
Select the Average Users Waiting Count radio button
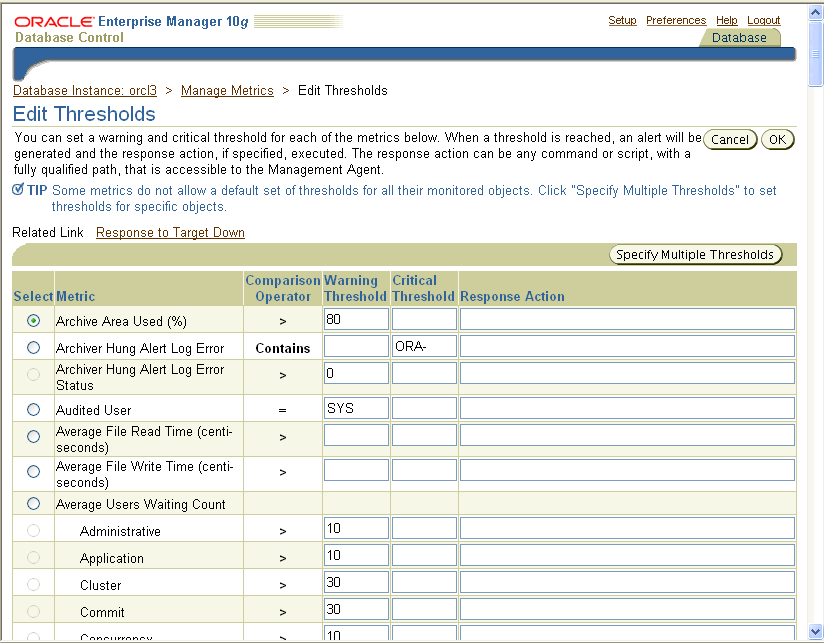coord(33,503)
